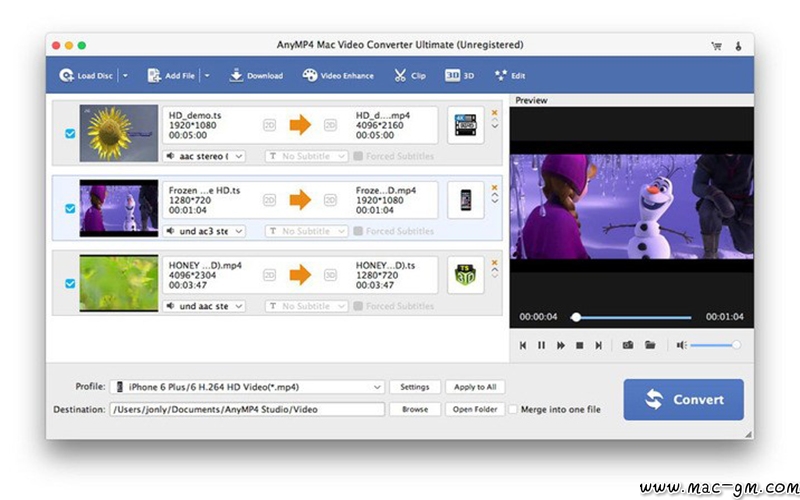Screen dimensions: 800x500
Task: Click the Destination path input field
Action: click(x=247, y=409)
